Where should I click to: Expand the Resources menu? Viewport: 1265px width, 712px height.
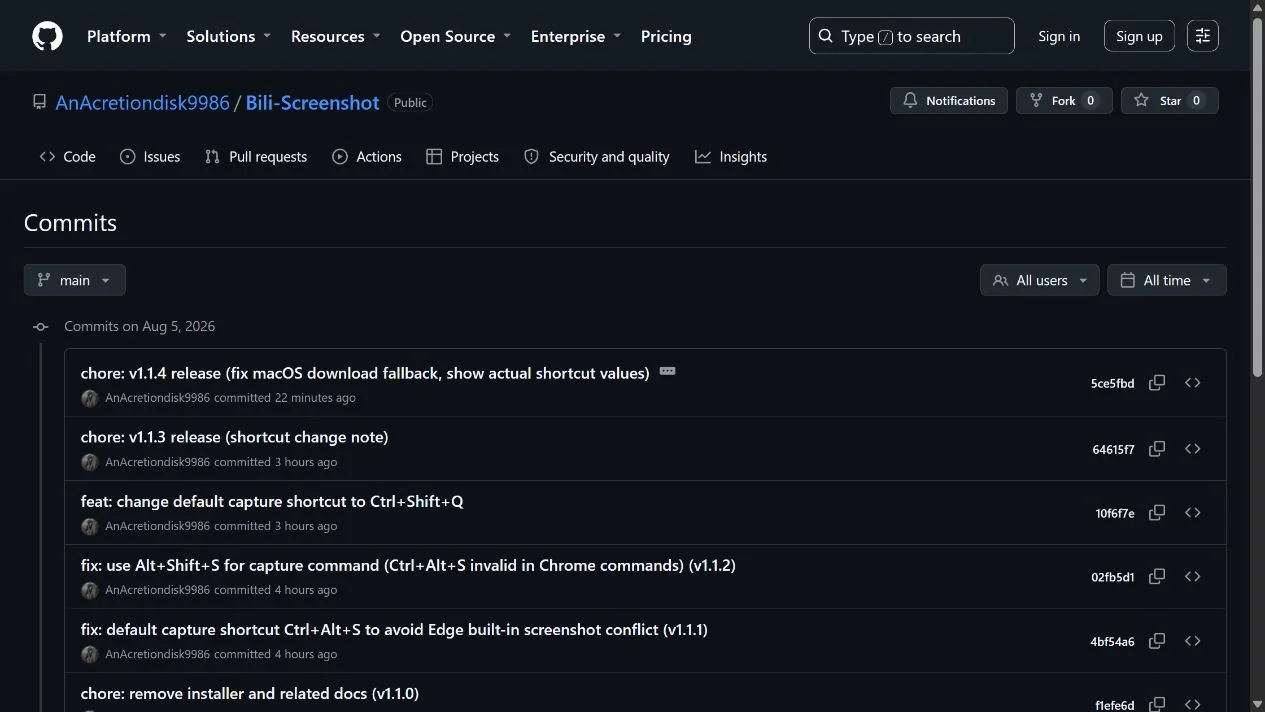pyautogui.click(x=336, y=36)
